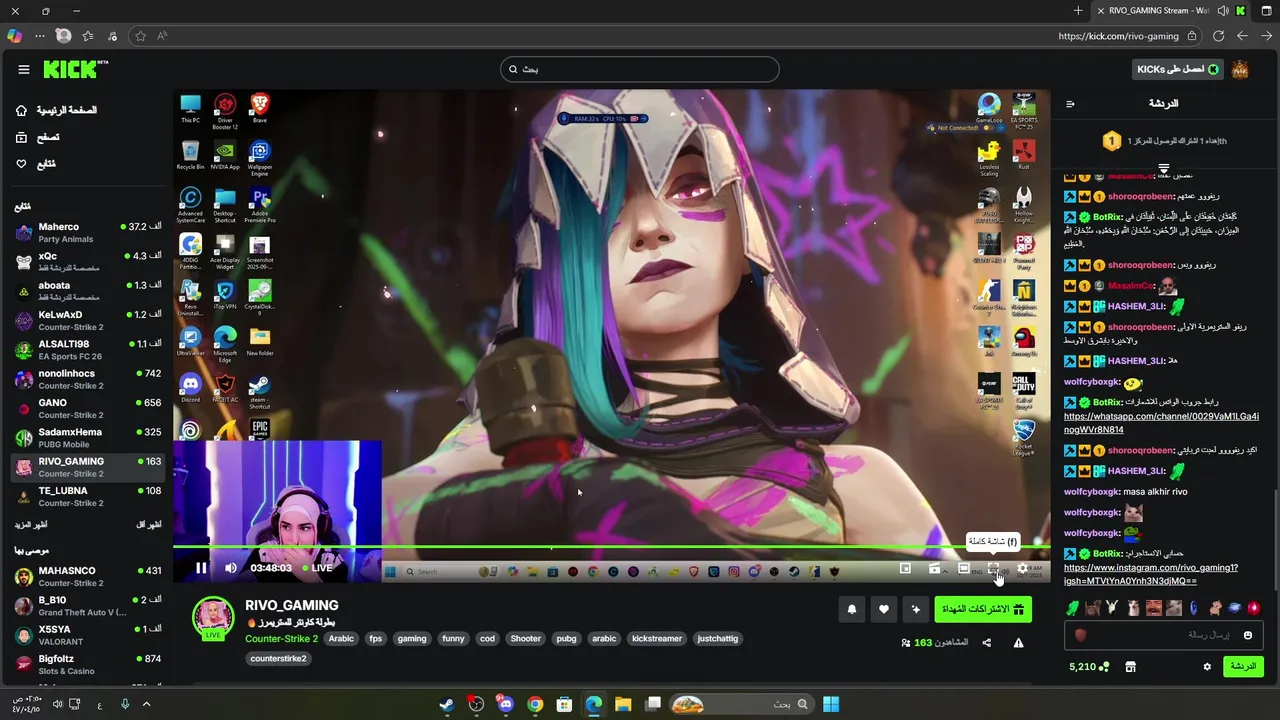Select the kickstreamer tag
1280x720 pixels.
[657, 639]
